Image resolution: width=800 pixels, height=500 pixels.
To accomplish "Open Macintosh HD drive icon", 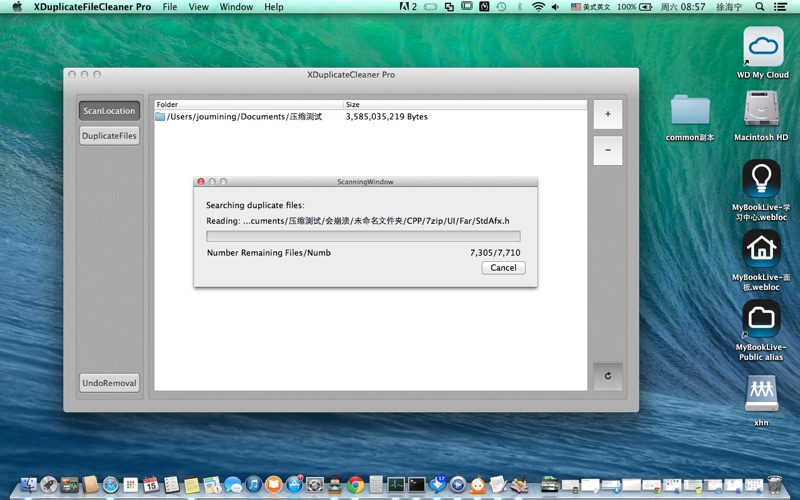I will [762, 110].
